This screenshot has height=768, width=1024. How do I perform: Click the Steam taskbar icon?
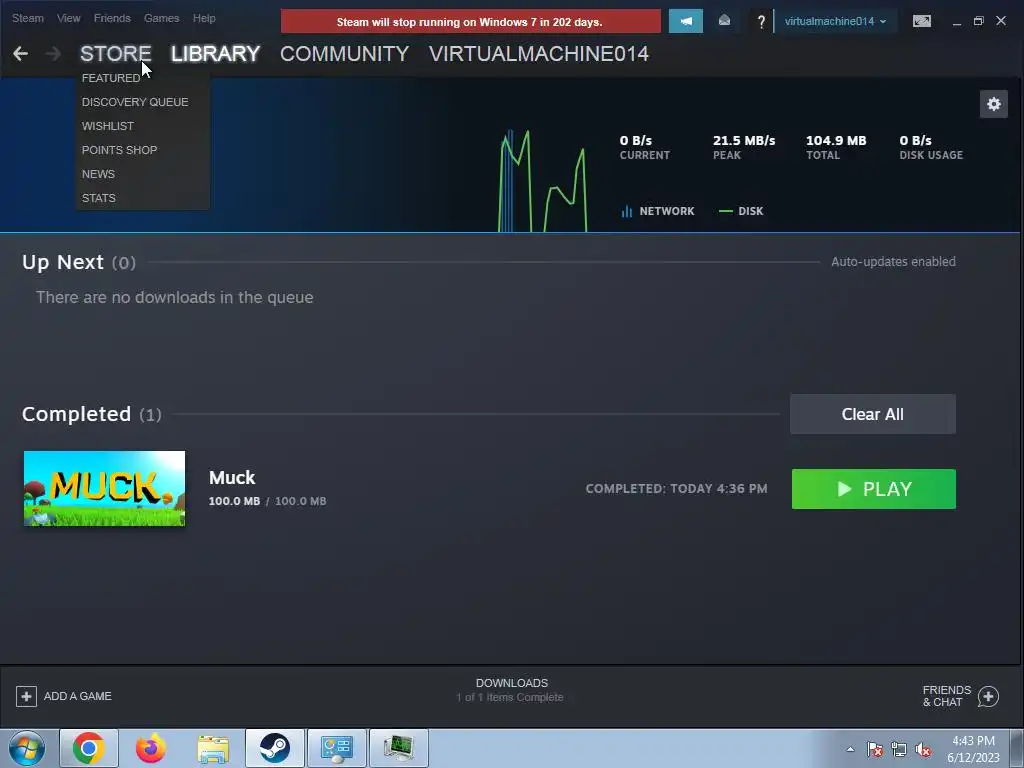coord(275,748)
